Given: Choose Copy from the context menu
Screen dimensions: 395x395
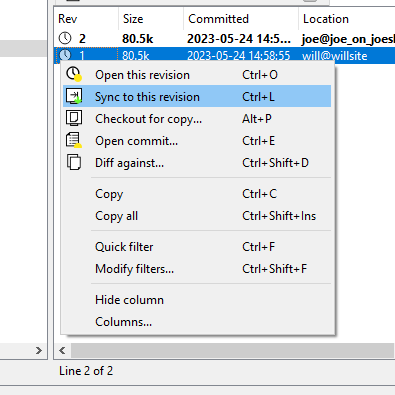Looking at the screenshot, I should (x=197, y=194).
